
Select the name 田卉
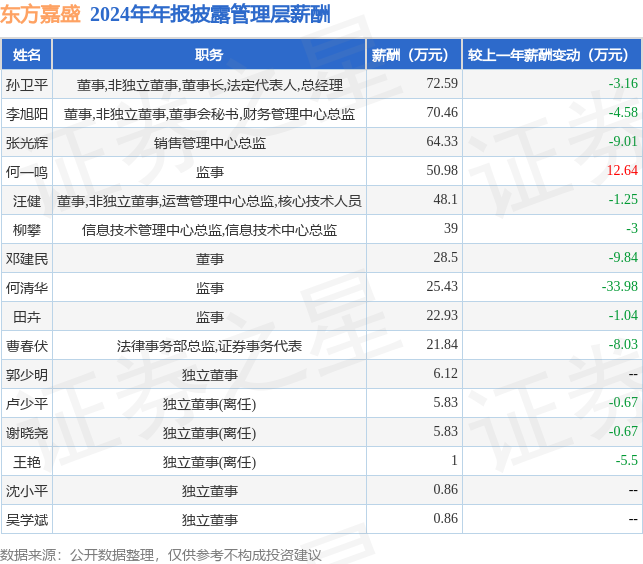click(27, 317)
